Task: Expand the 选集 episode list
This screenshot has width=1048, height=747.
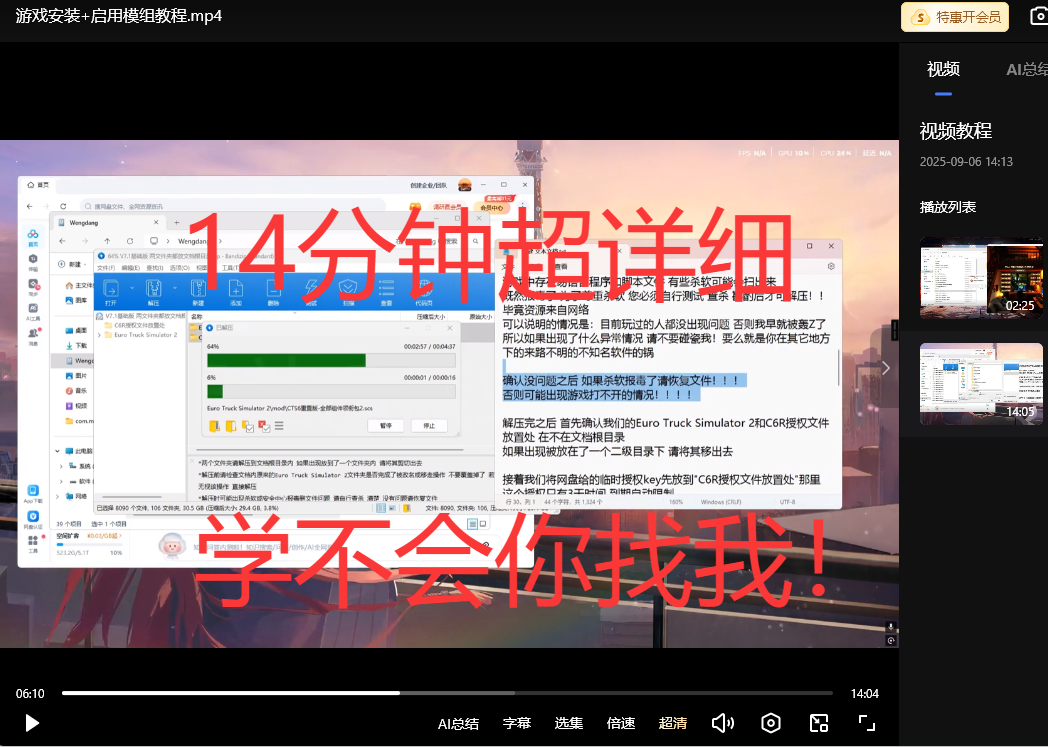Action: coord(569,723)
